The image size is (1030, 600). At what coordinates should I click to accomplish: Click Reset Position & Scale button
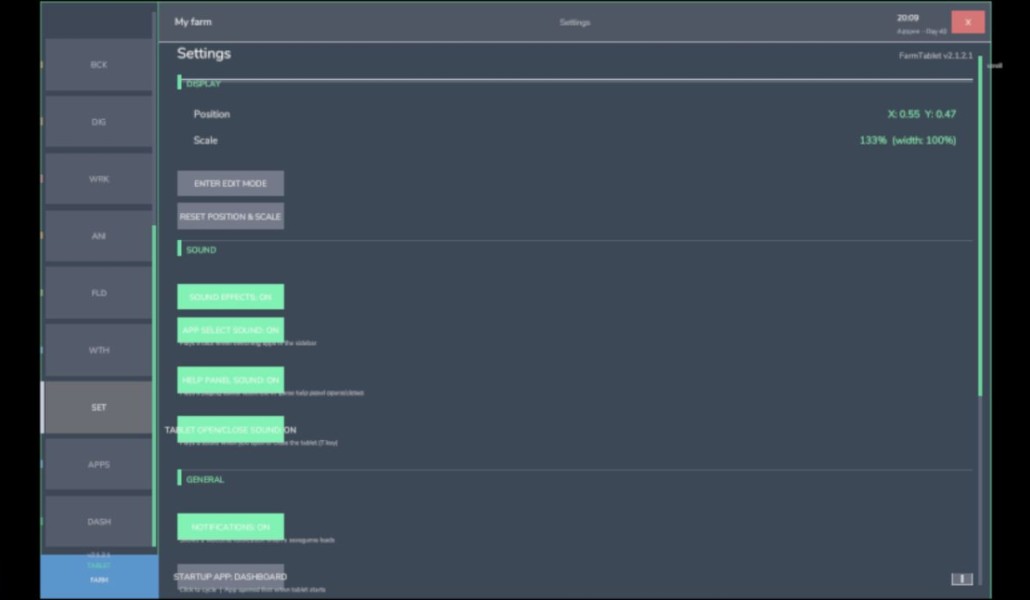[x=231, y=216]
